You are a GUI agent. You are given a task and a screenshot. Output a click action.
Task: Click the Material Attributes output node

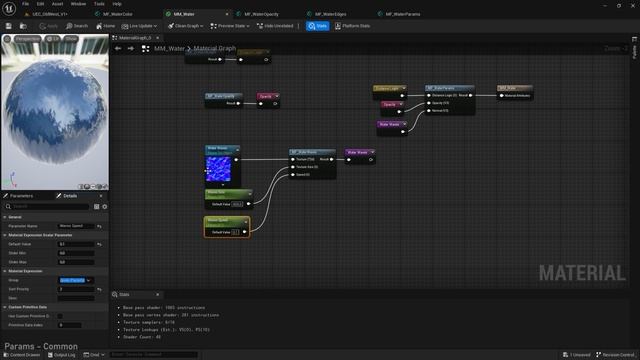tap(515, 92)
